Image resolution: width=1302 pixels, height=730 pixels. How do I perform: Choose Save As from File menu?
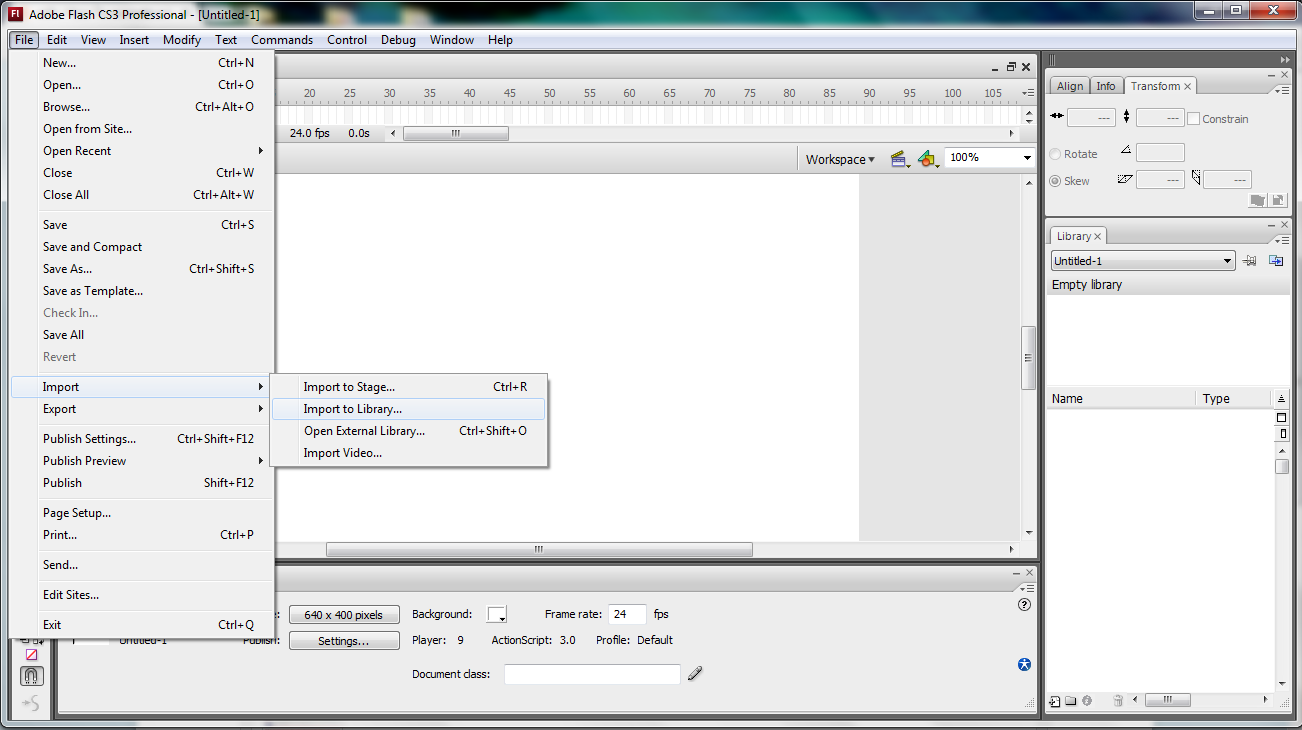pyautogui.click(x=143, y=269)
